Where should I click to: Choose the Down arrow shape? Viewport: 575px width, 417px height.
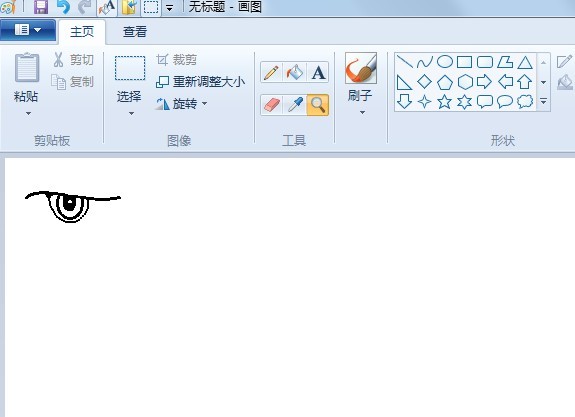point(404,102)
